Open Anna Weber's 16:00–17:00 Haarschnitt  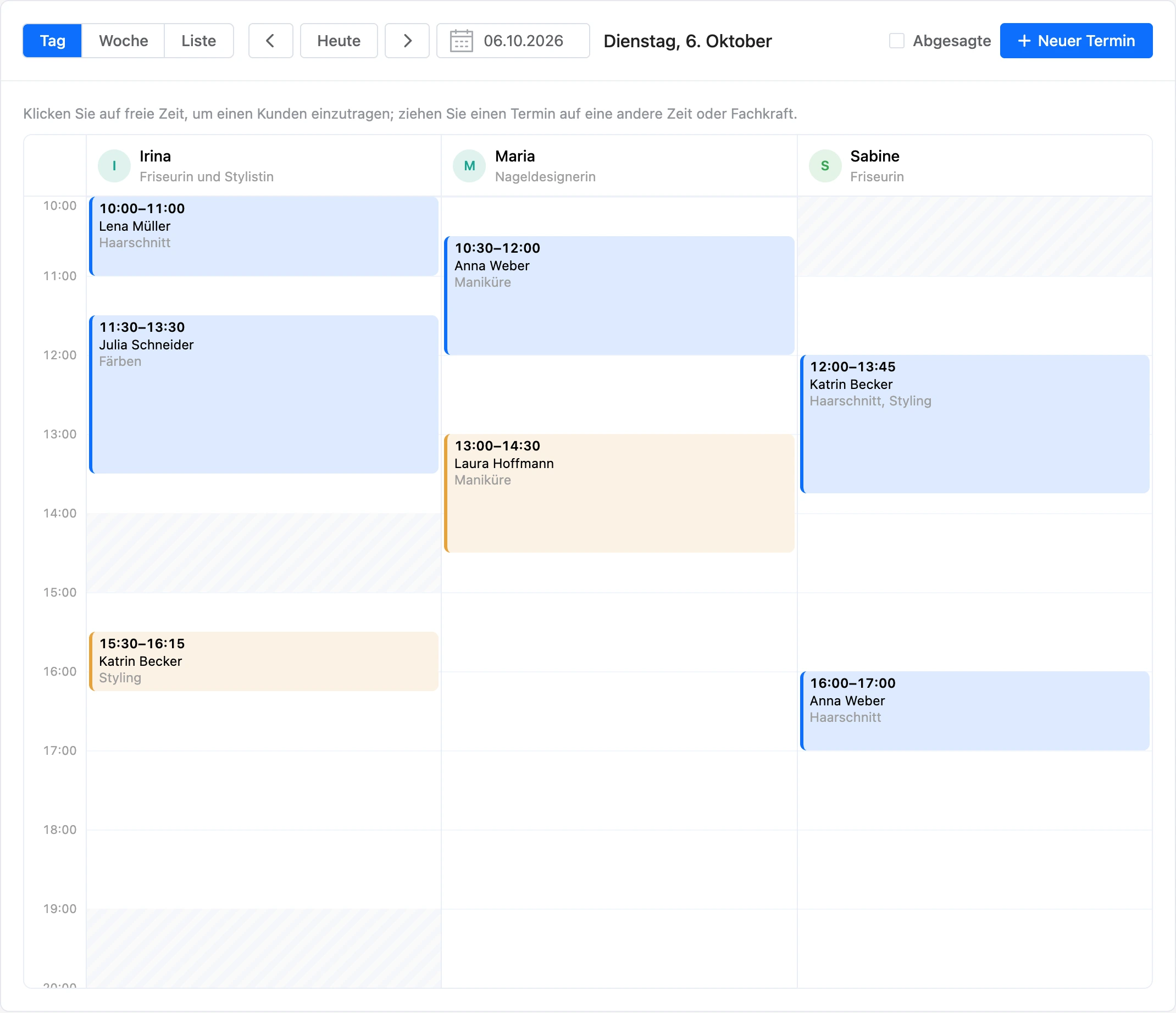pos(974,711)
